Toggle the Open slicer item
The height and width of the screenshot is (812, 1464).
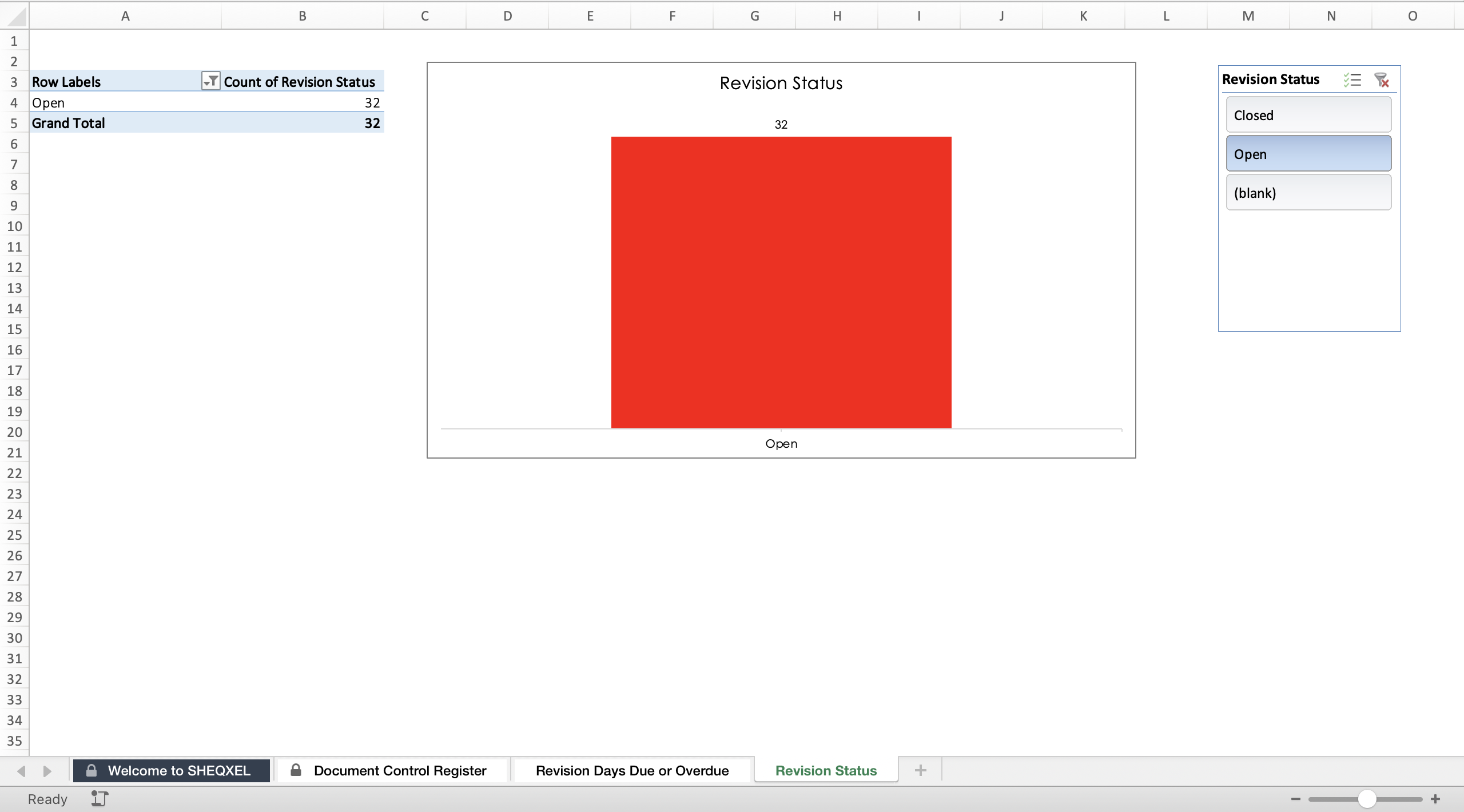click(1308, 154)
